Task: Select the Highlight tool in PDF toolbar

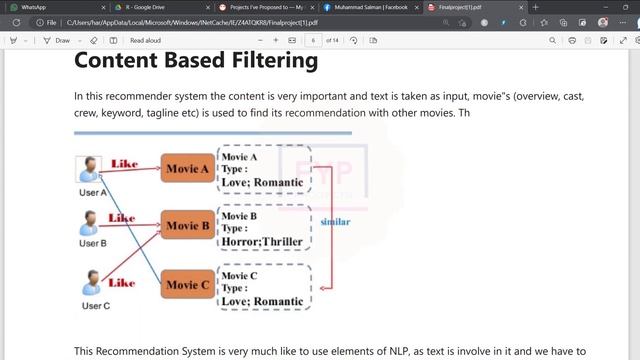Action: coord(13,40)
